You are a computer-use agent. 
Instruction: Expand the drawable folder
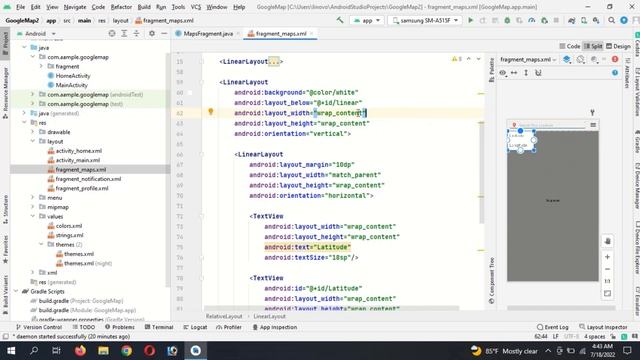(33, 132)
